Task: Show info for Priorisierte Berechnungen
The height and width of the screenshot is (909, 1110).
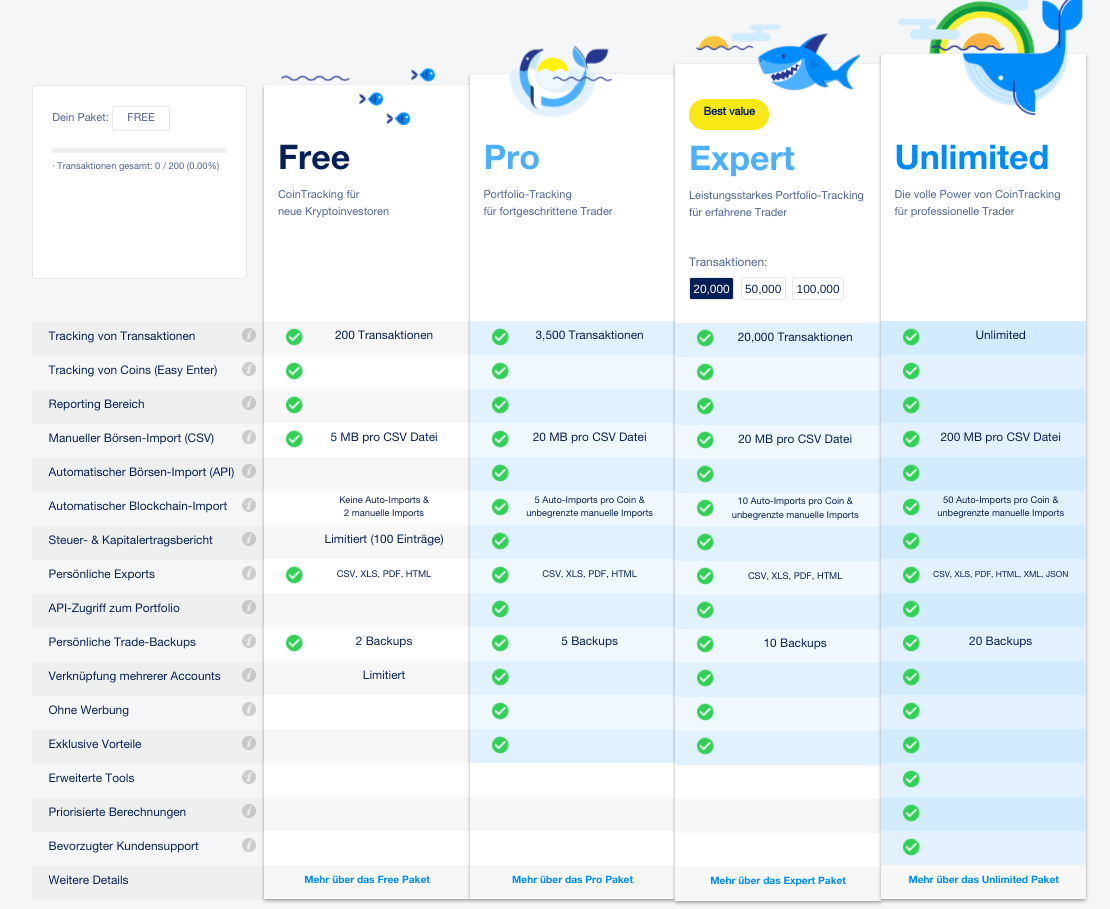Action: point(248,811)
